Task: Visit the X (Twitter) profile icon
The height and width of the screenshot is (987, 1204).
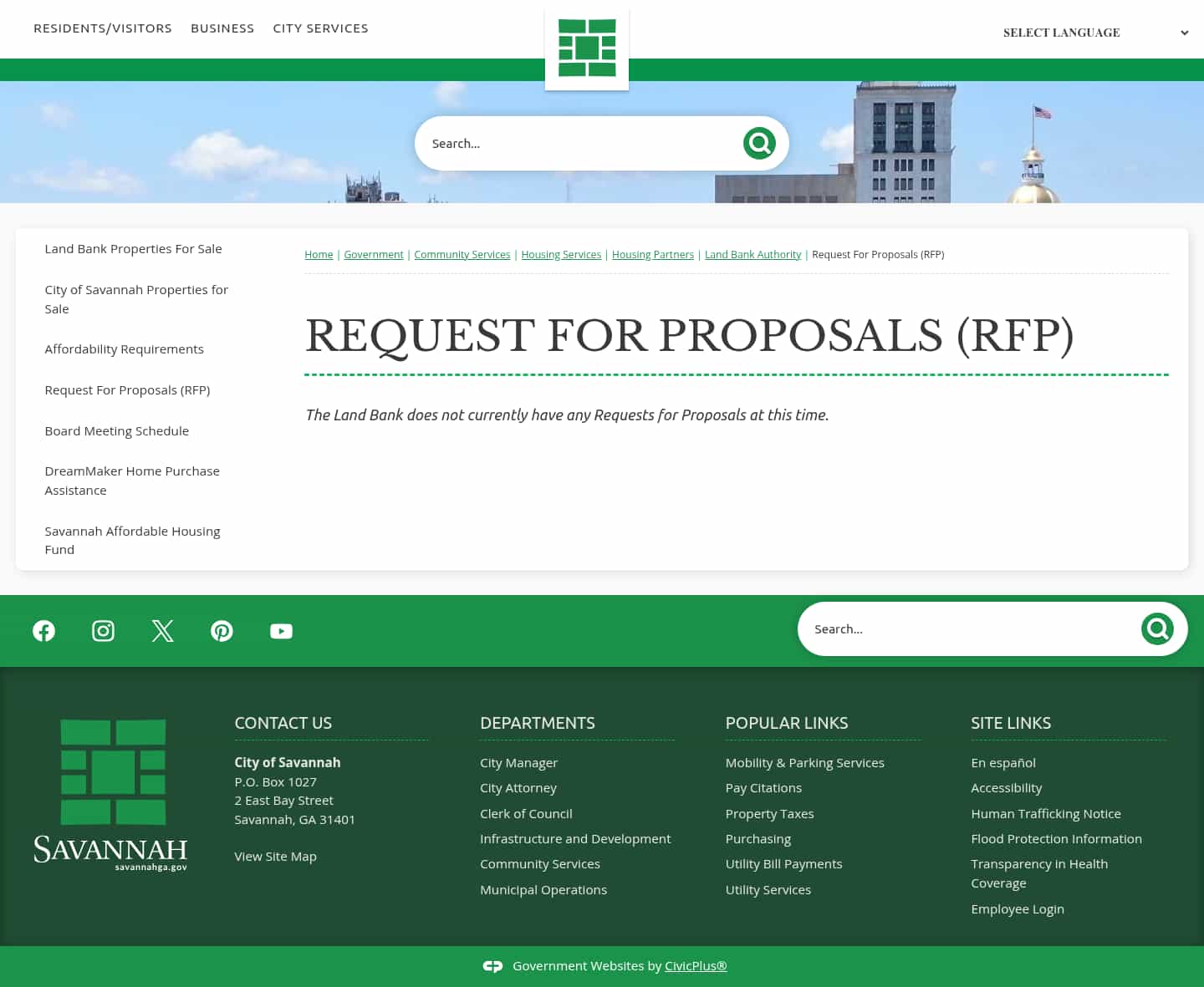Action: pyautogui.click(x=162, y=631)
